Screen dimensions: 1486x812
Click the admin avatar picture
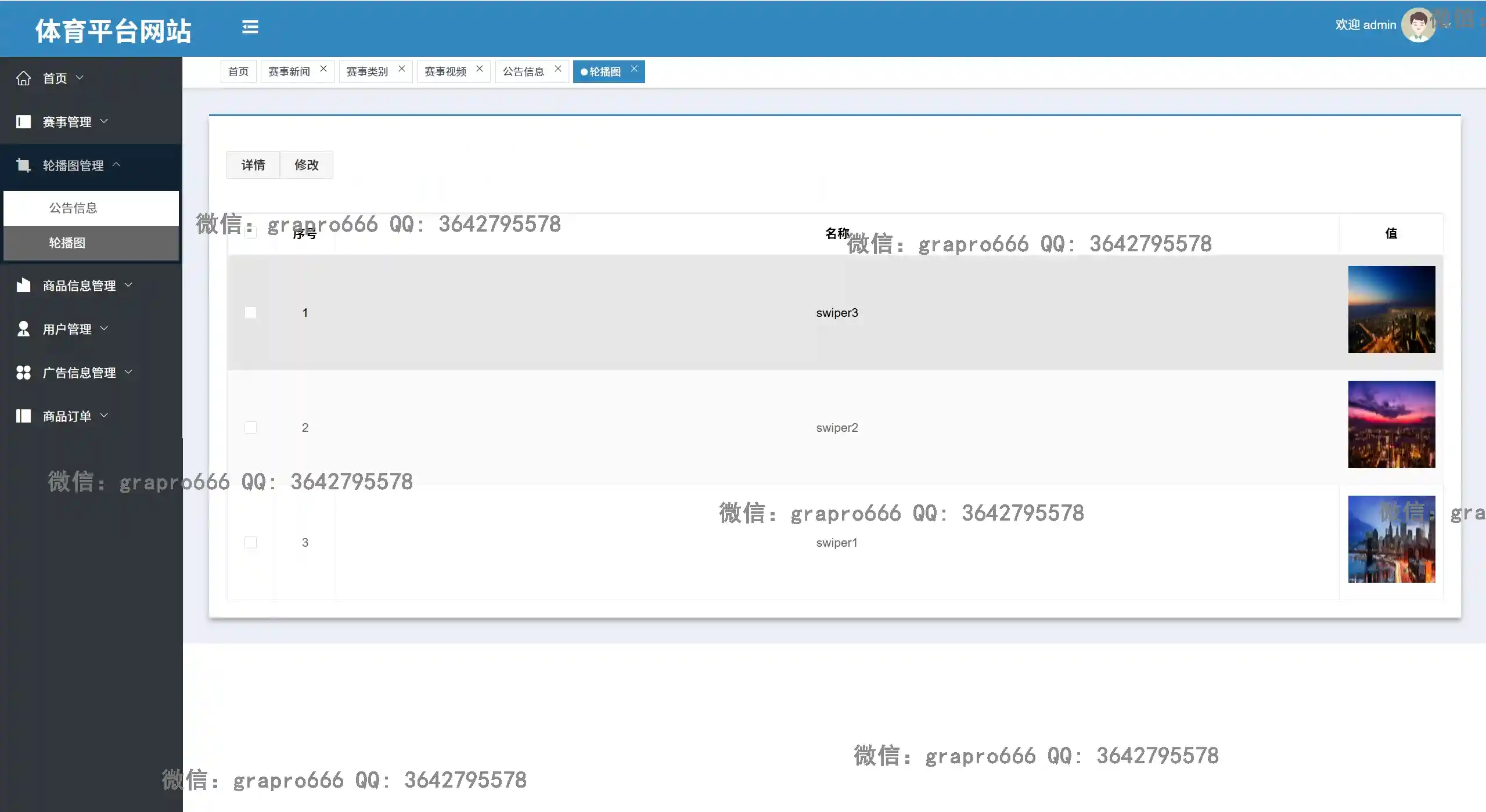[1418, 25]
